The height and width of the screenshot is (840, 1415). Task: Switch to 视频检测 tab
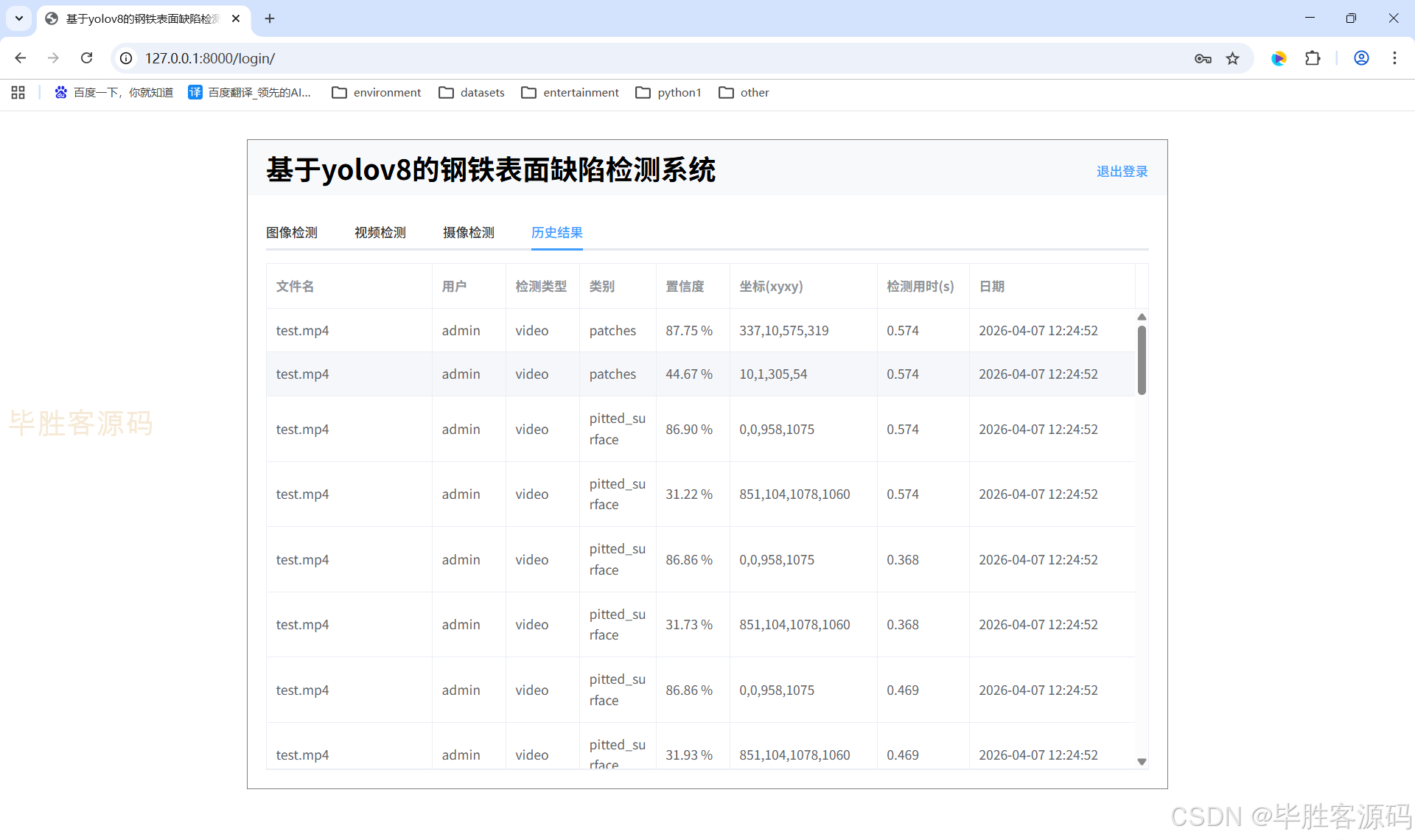pyautogui.click(x=380, y=233)
